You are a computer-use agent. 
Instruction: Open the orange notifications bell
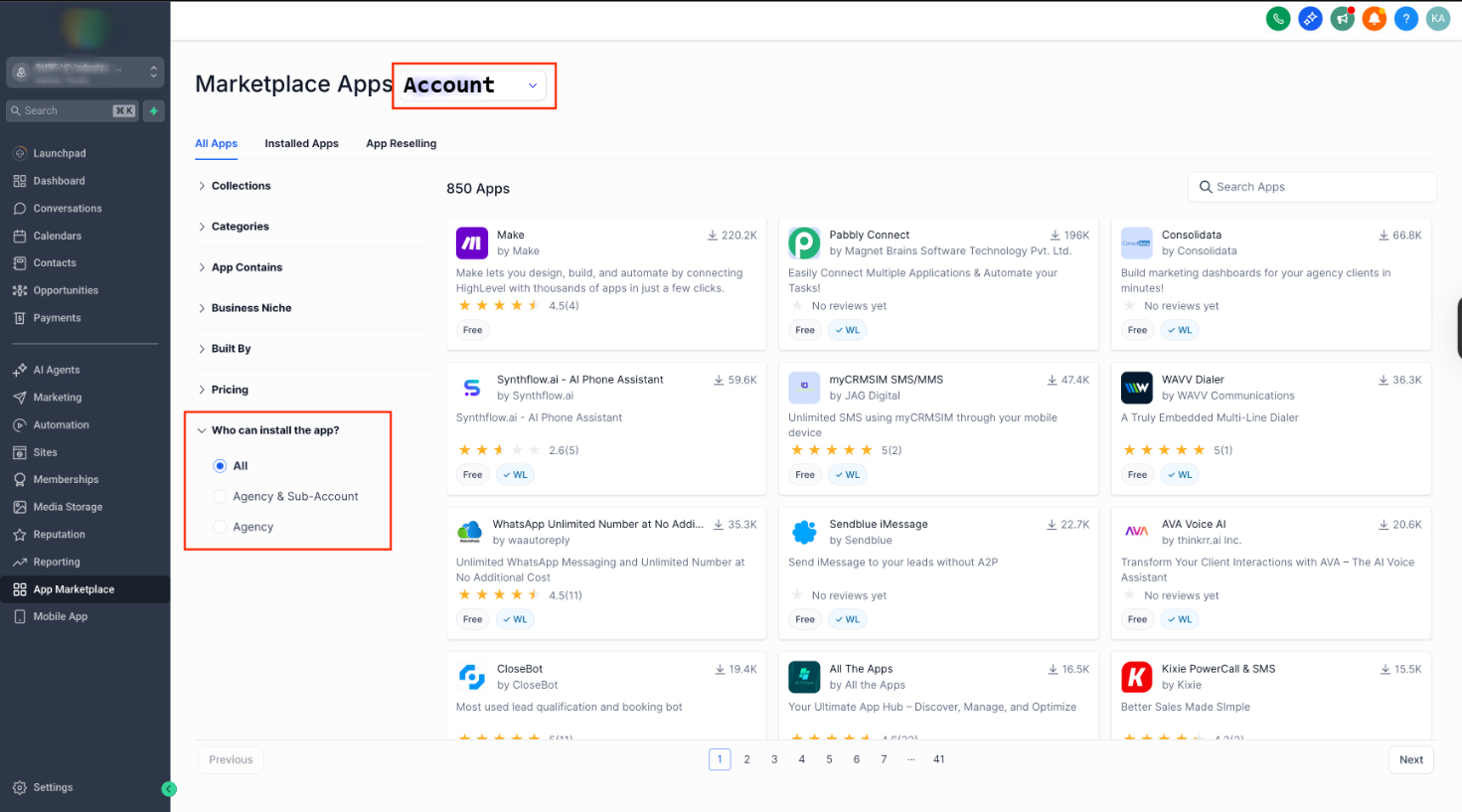[x=1375, y=18]
